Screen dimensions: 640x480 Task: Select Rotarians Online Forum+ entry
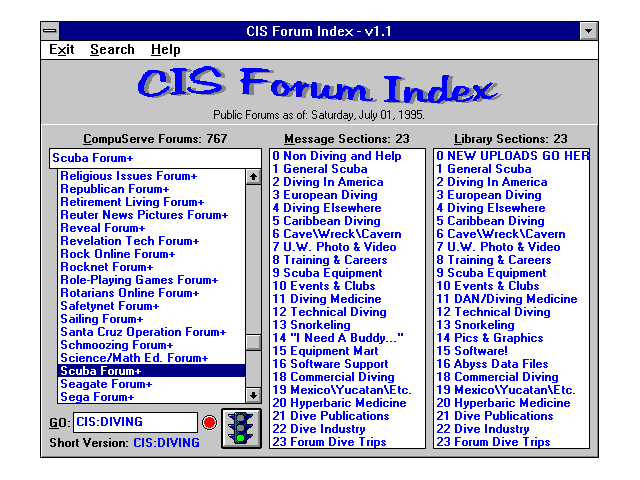(x=129, y=293)
